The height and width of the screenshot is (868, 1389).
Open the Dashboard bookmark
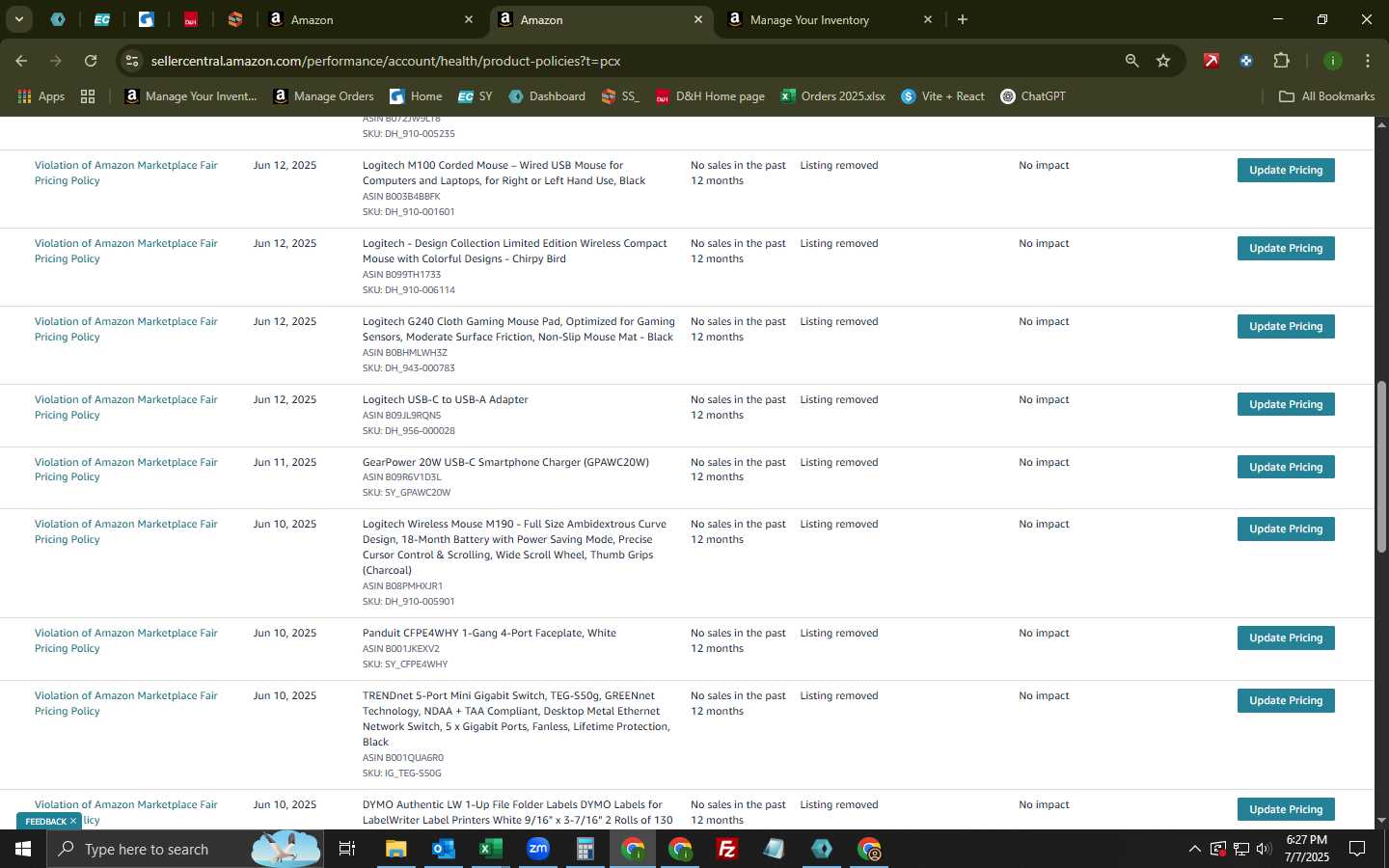(547, 96)
